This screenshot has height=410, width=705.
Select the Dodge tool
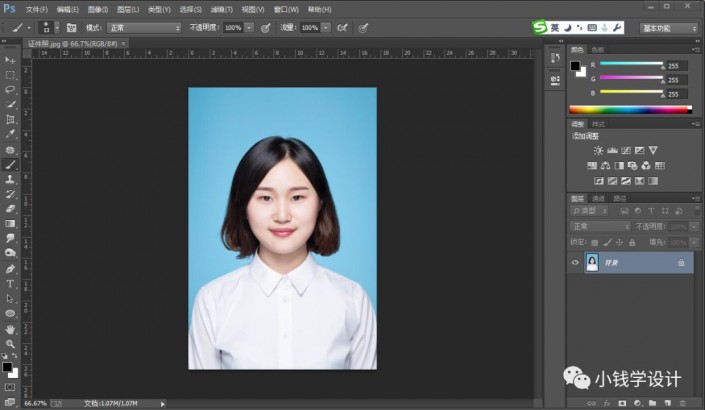[10, 253]
